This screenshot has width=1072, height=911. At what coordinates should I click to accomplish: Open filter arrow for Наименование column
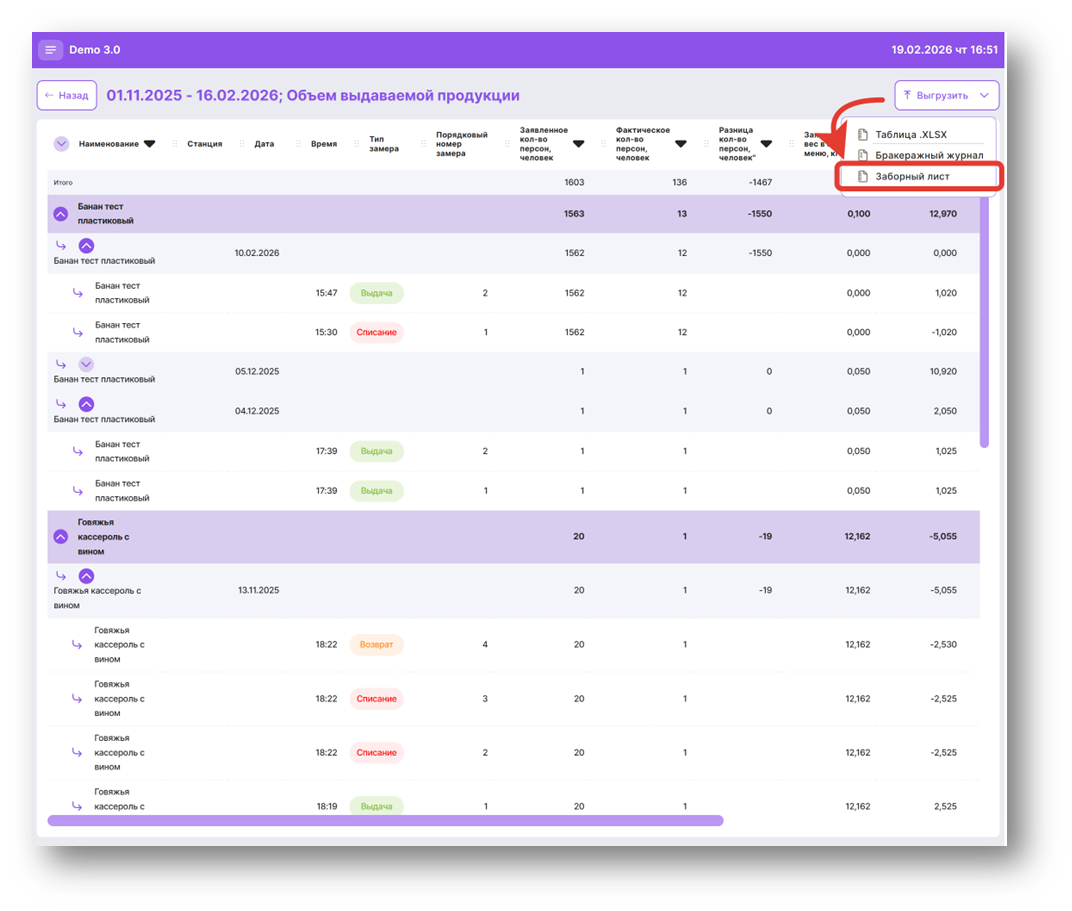pos(150,144)
